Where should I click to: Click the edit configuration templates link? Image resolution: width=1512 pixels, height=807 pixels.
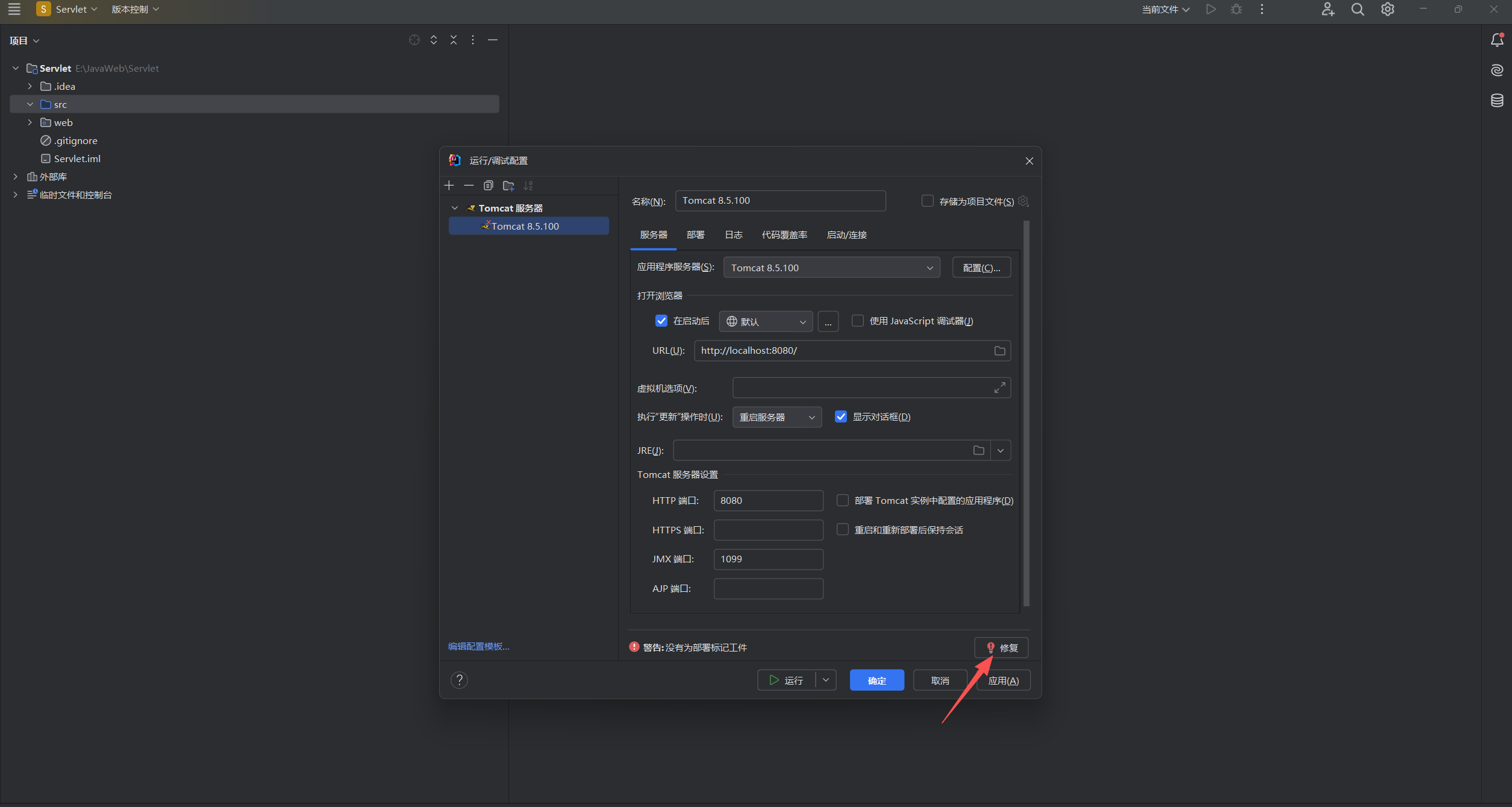point(478,646)
